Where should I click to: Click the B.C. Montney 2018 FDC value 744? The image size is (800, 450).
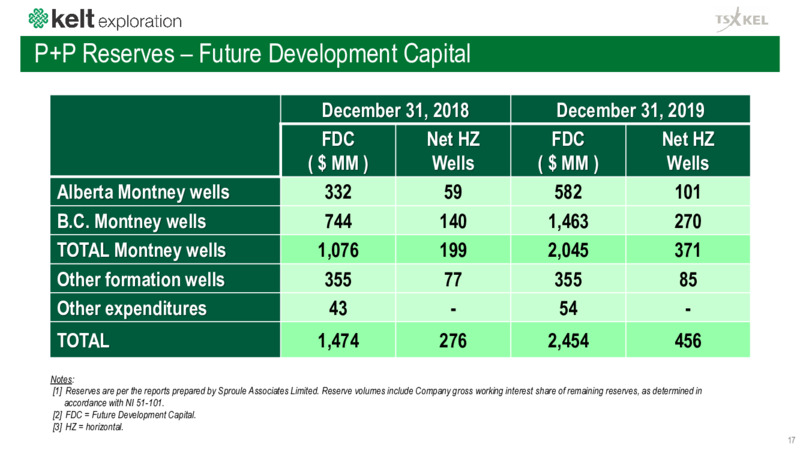(338, 221)
